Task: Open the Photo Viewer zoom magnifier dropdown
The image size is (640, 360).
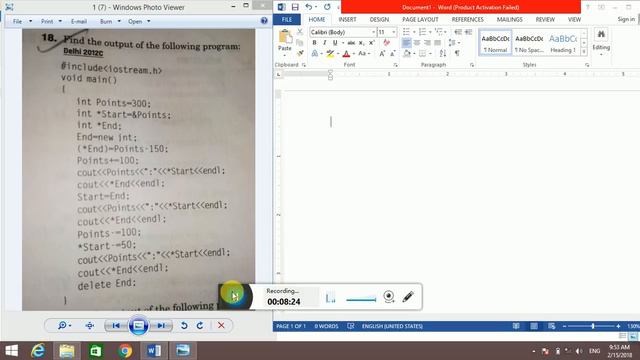Action: [64, 325]
